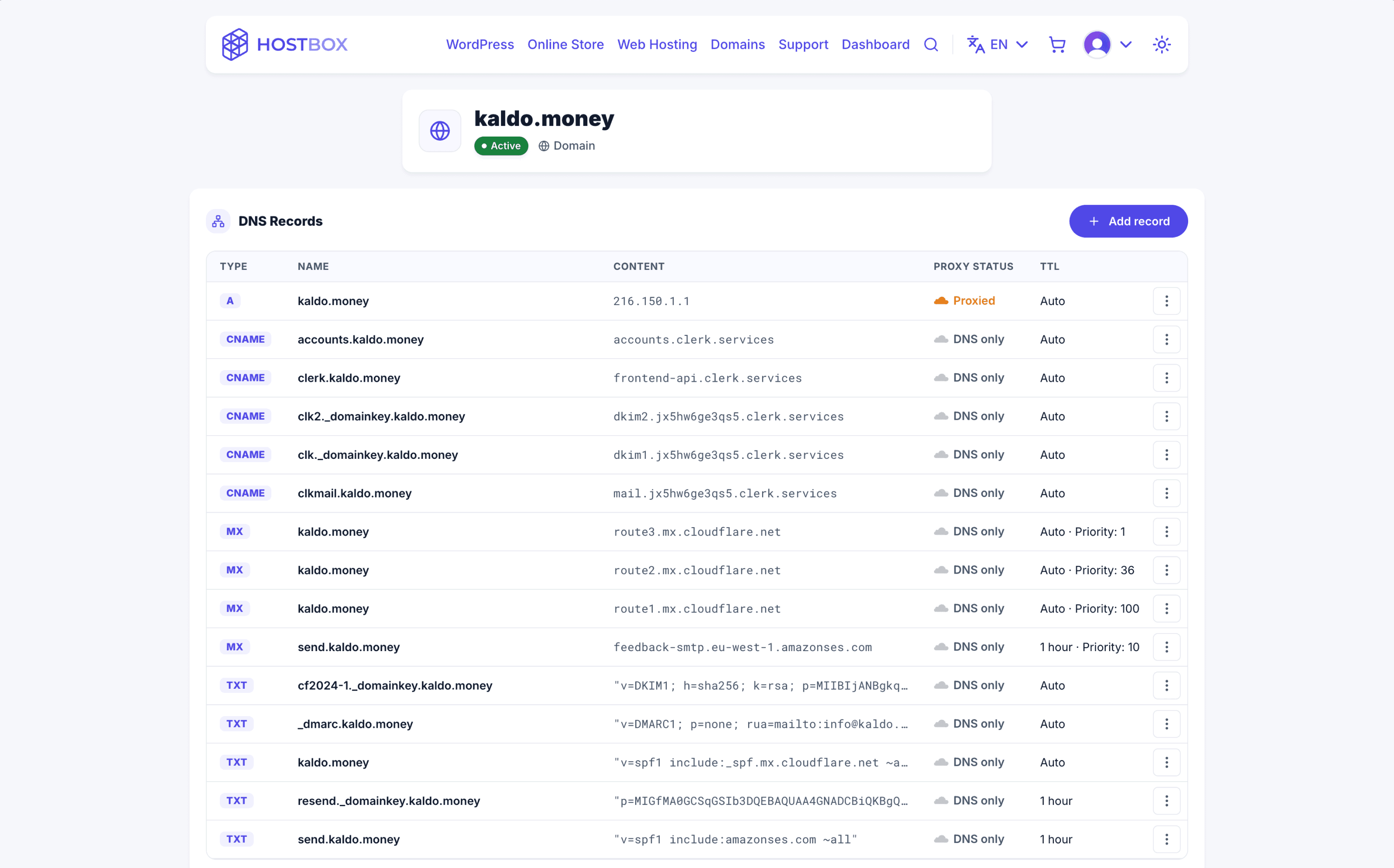This screenshot has width=1394, height=868.
Task: Go to Dashboard
Action: (875, 44)
